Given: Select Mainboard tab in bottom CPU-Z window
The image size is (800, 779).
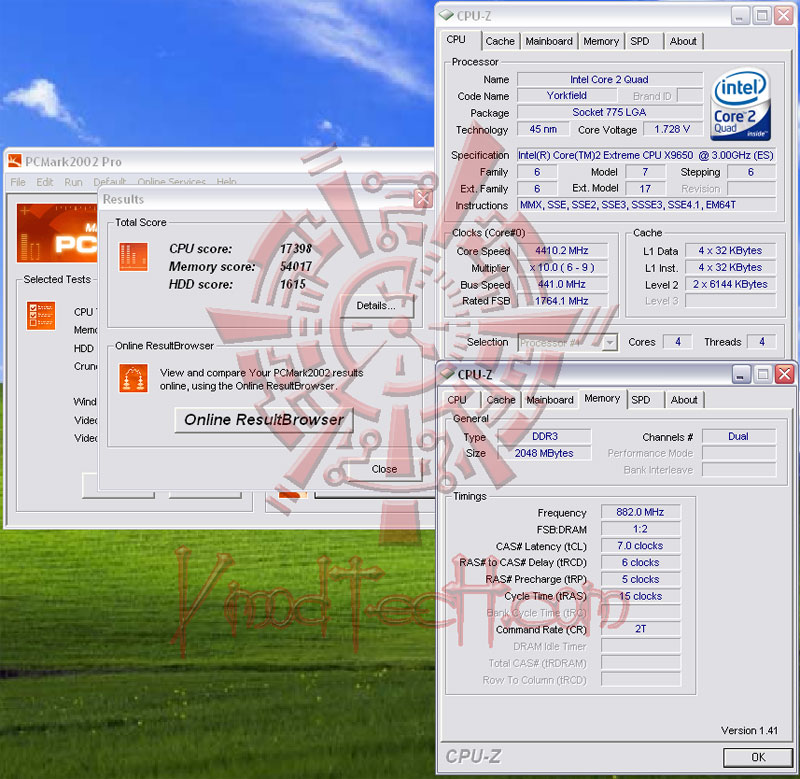Looking at the screenshot, I should 550,400.
